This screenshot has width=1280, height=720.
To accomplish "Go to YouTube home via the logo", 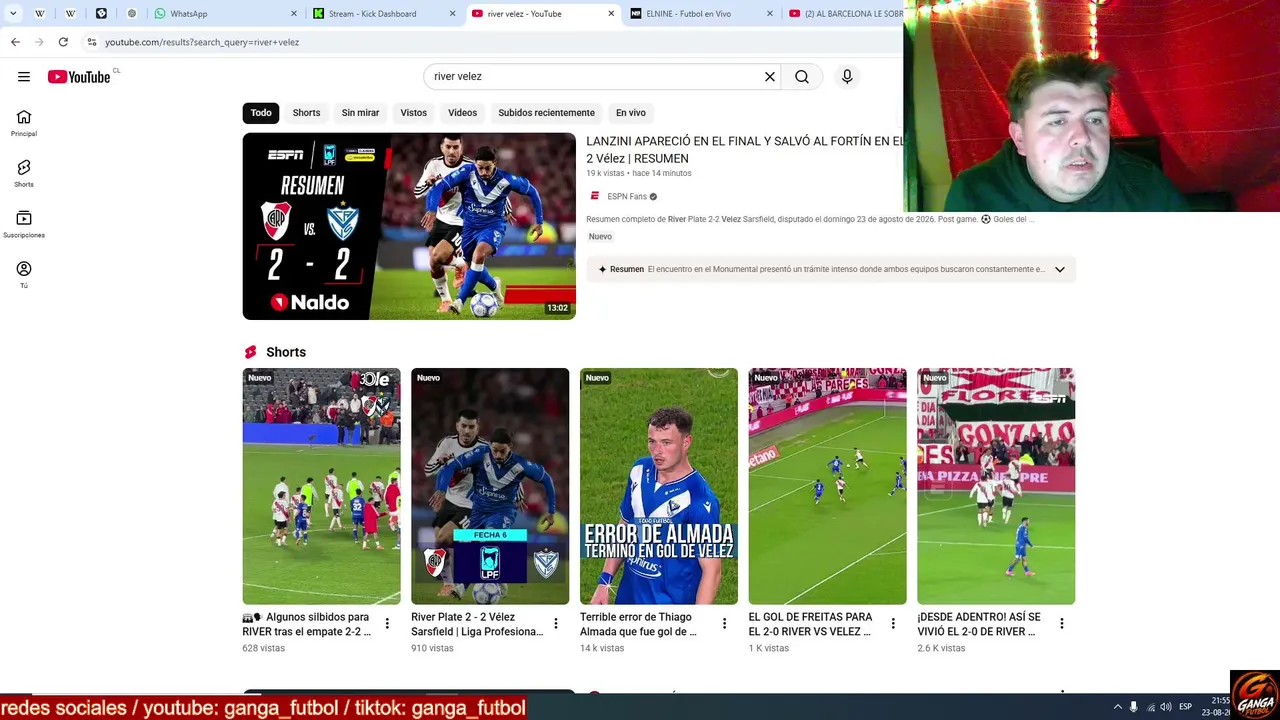I will click(x=79, y=77).
